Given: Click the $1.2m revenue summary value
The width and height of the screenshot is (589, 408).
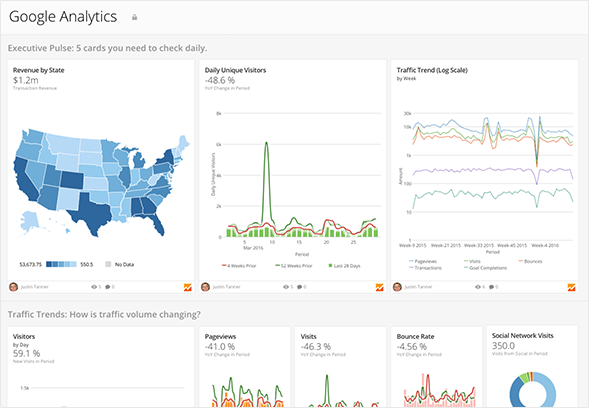Looking at the screenshot, I should tap(26, 80).
